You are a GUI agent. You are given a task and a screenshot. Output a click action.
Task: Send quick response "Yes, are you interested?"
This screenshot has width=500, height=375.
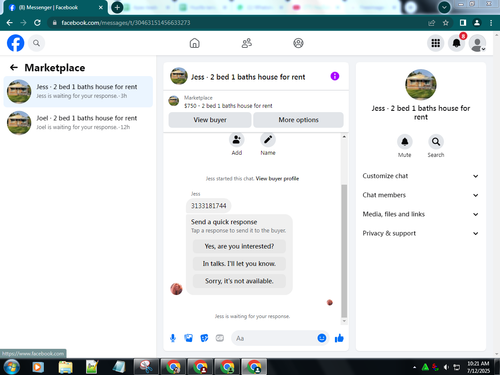point(239,246)
